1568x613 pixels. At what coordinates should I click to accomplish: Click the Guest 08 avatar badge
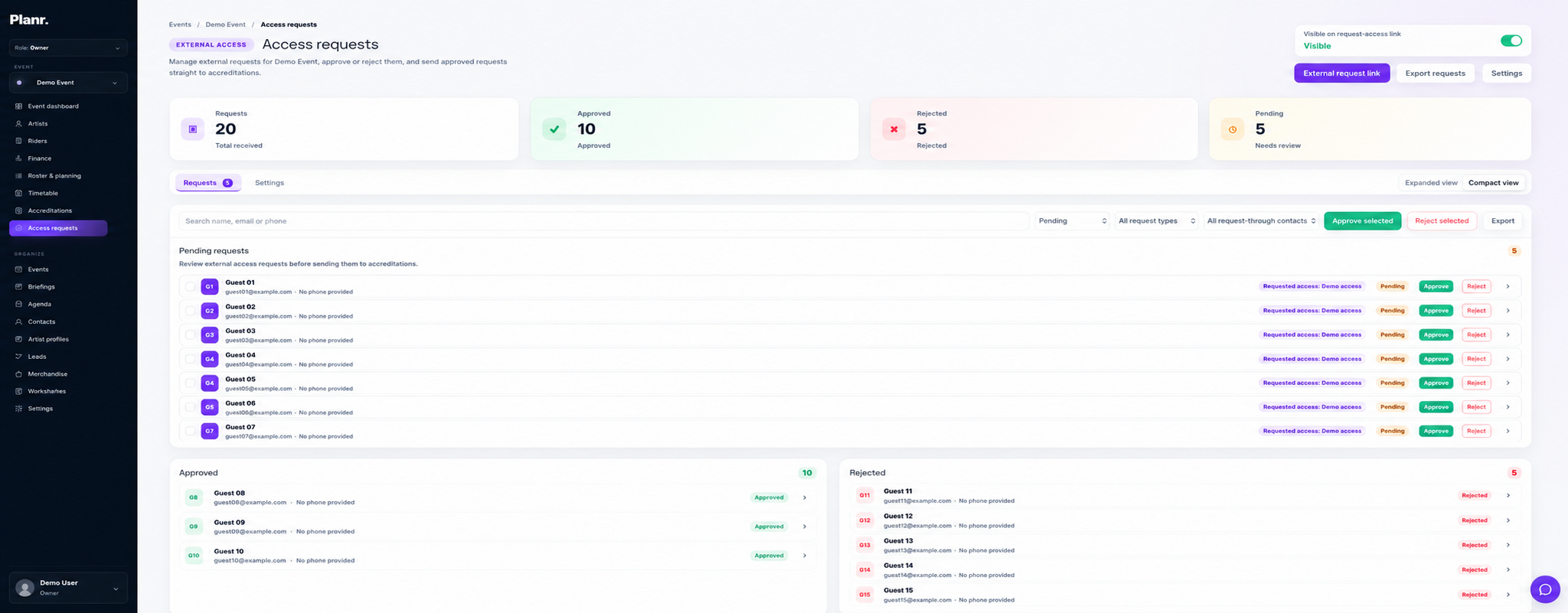194,497
